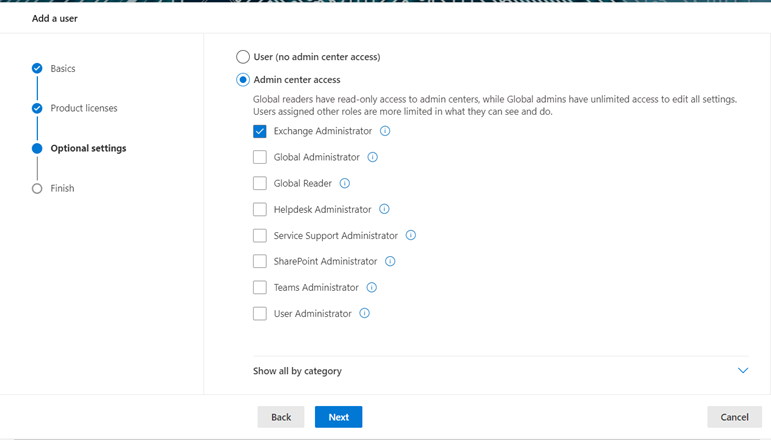Screen dimensions: 771x440
Task: Show User Administrator role info icon
Action: pos(364,313)
